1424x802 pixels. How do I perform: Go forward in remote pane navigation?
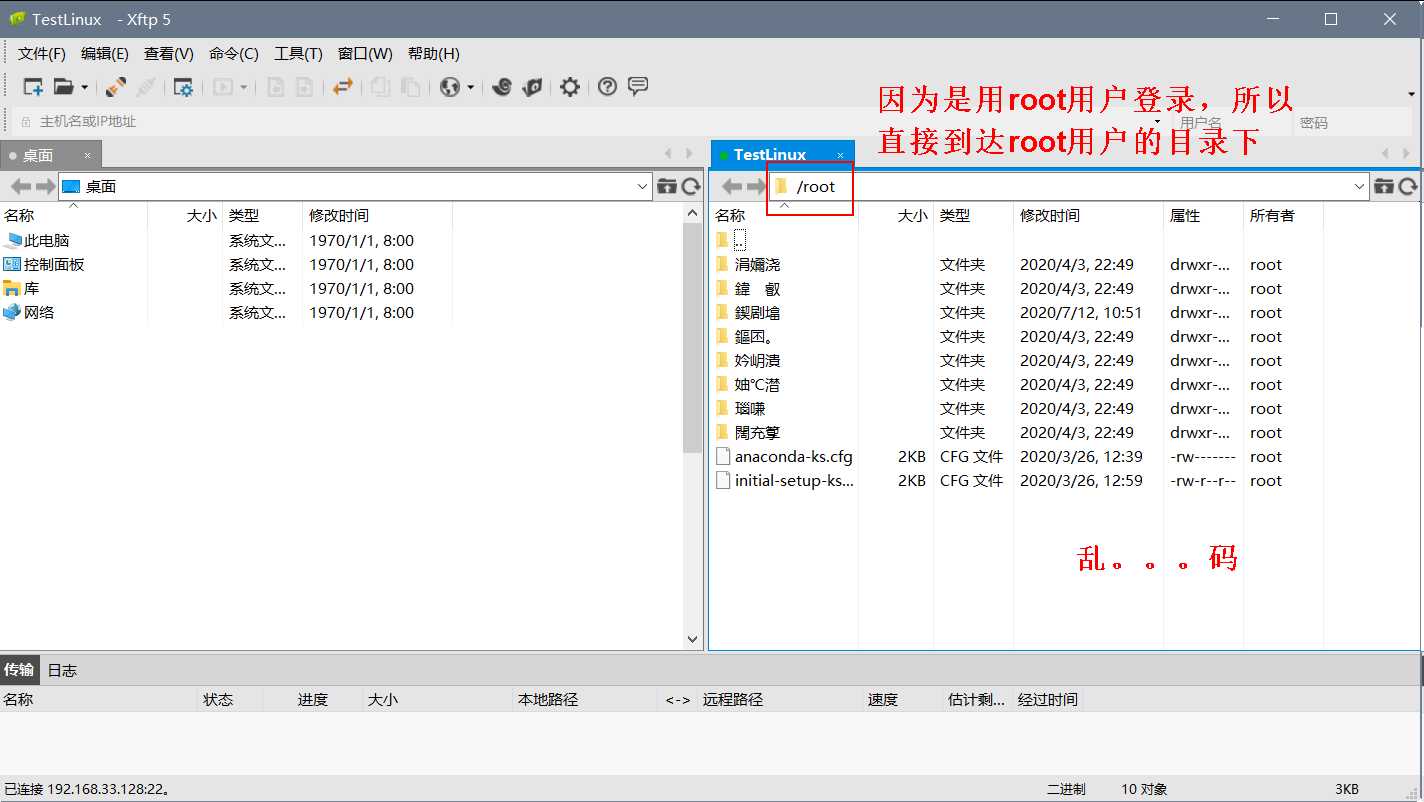[756, 186]
